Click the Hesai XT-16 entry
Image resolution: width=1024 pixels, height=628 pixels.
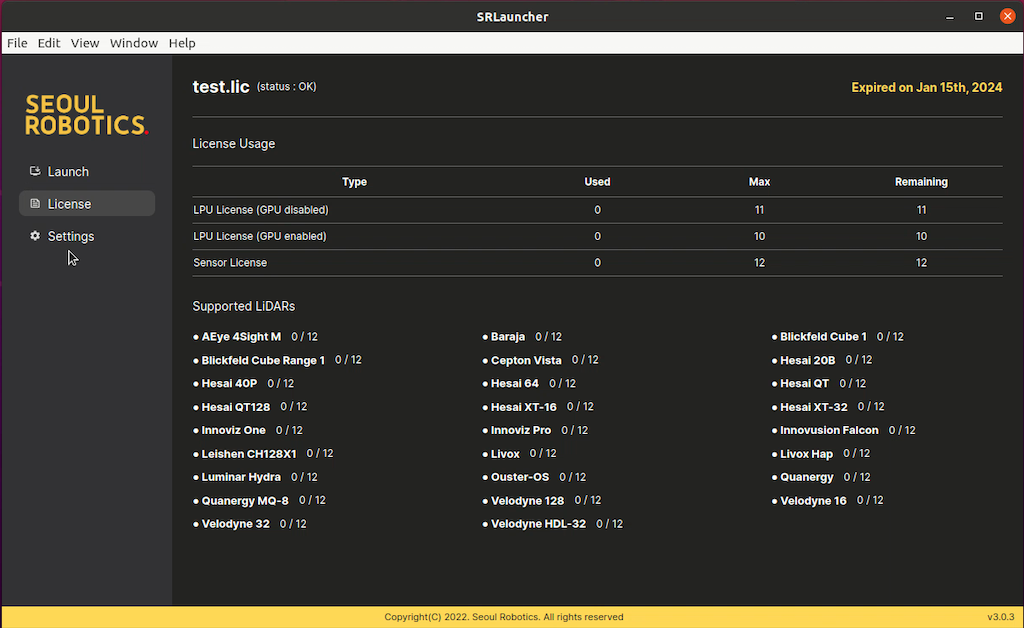538,407
